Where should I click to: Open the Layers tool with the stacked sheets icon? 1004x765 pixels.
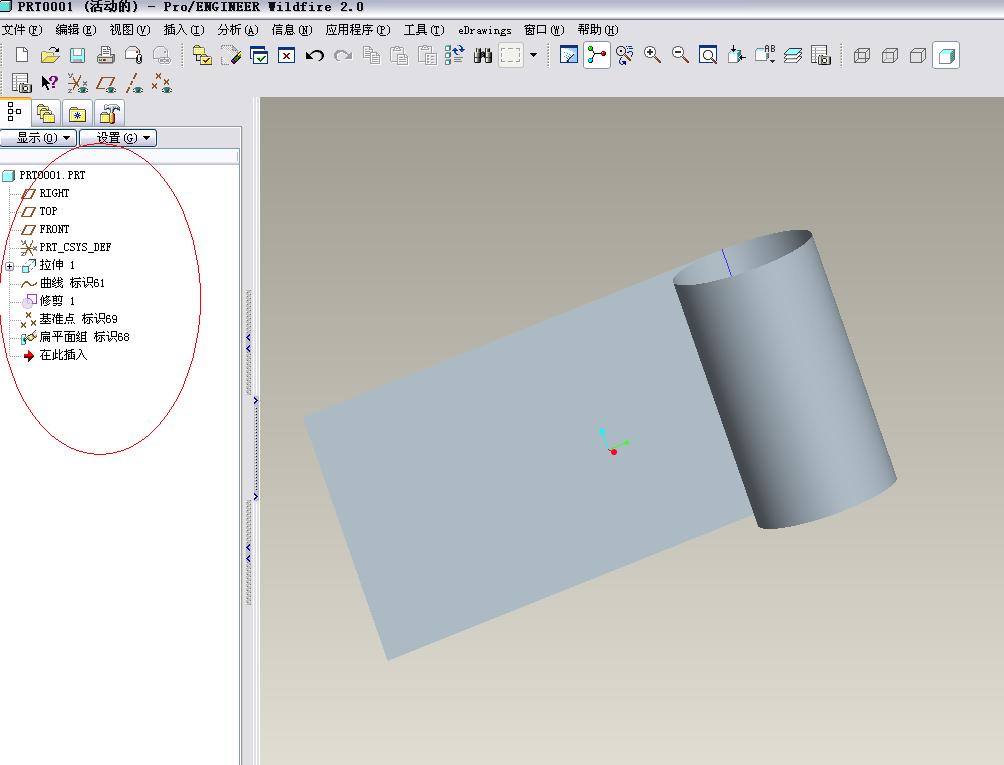[x=793, y=55]
